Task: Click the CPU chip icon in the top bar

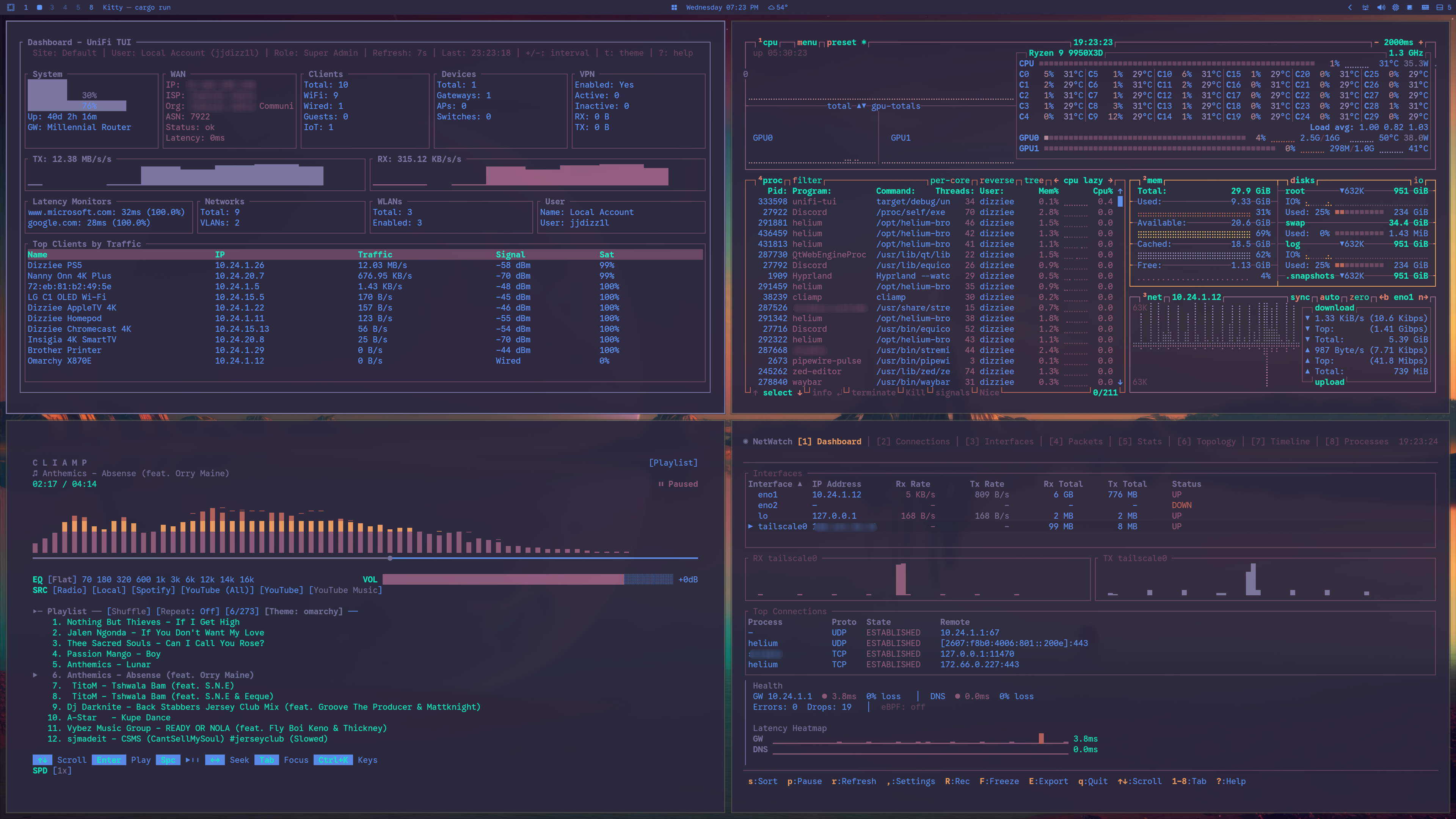Action: [1395, 7]
